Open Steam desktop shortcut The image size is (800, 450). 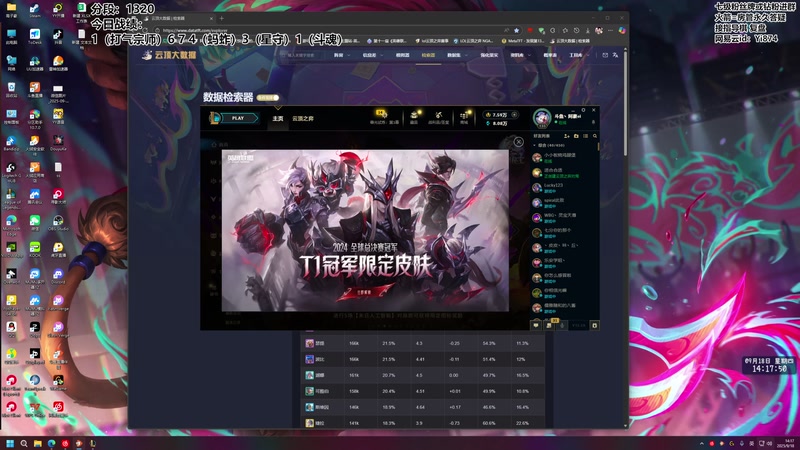click(x=35, y=10)
